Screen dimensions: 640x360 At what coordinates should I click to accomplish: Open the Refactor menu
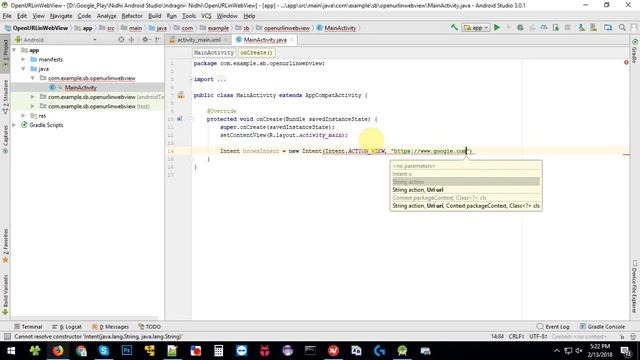tap(132, 16)
